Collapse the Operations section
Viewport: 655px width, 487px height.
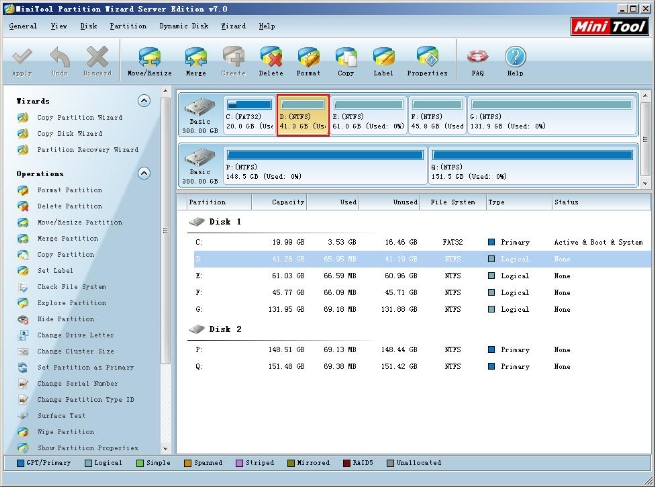coord(144,173)
